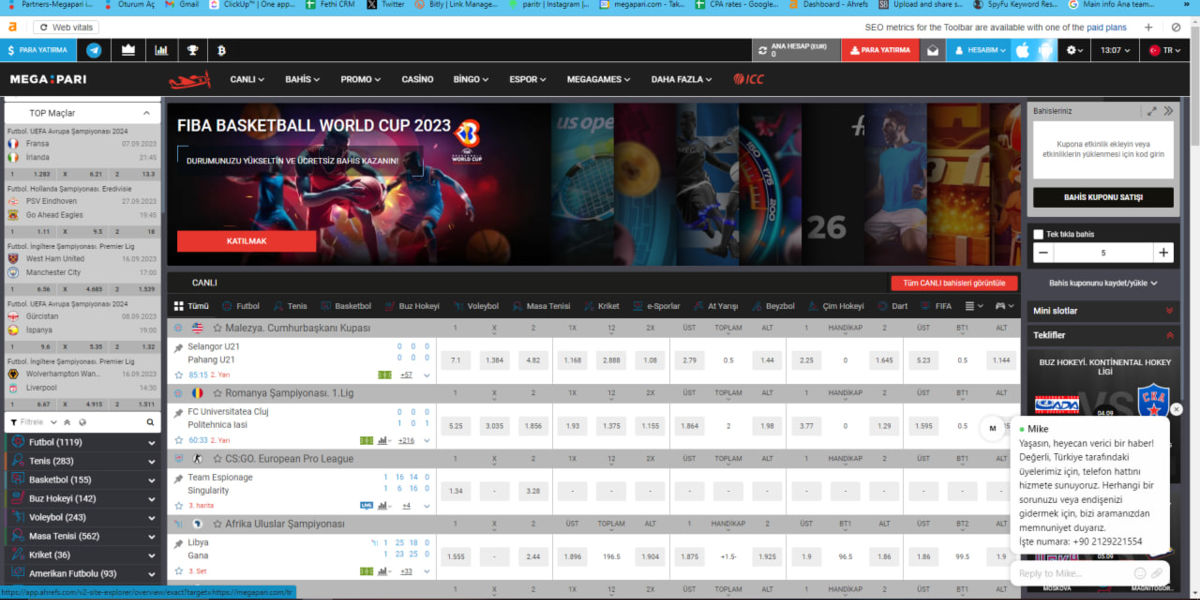Expand the CANLI menu dropdown
The height and width of the screenshot is (600, 1200).
point(247,80)
